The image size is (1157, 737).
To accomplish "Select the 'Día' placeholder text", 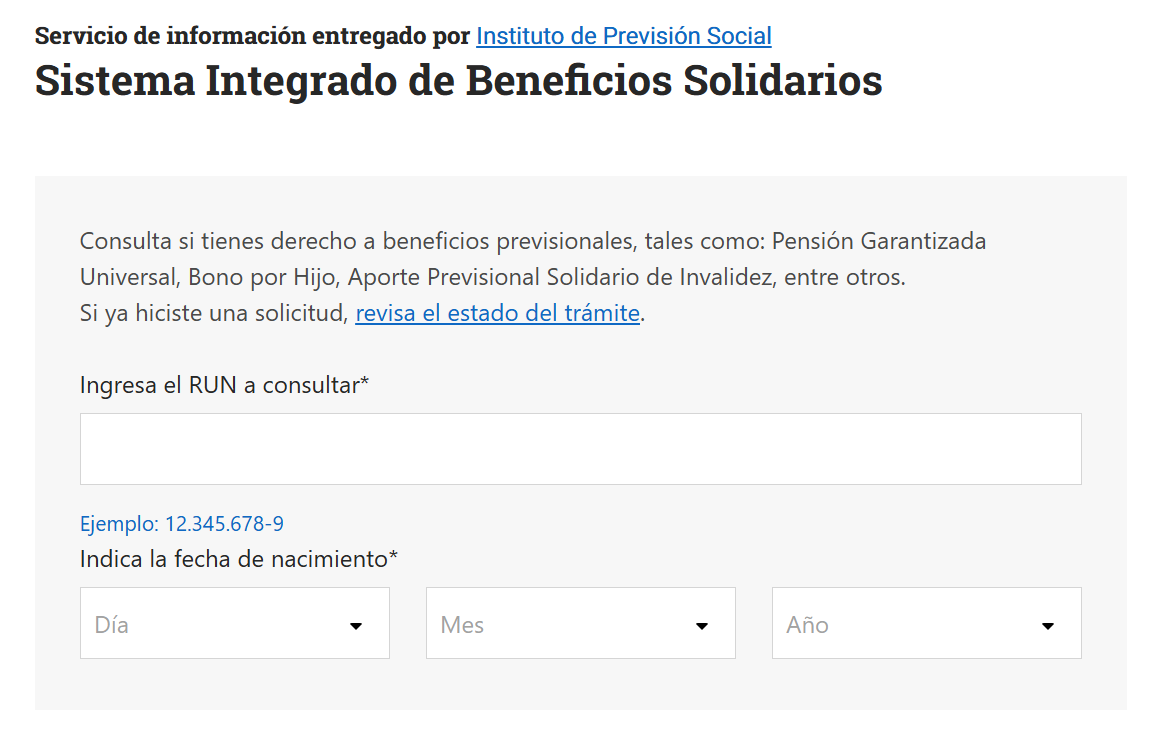I will click(x=111, y=625).
